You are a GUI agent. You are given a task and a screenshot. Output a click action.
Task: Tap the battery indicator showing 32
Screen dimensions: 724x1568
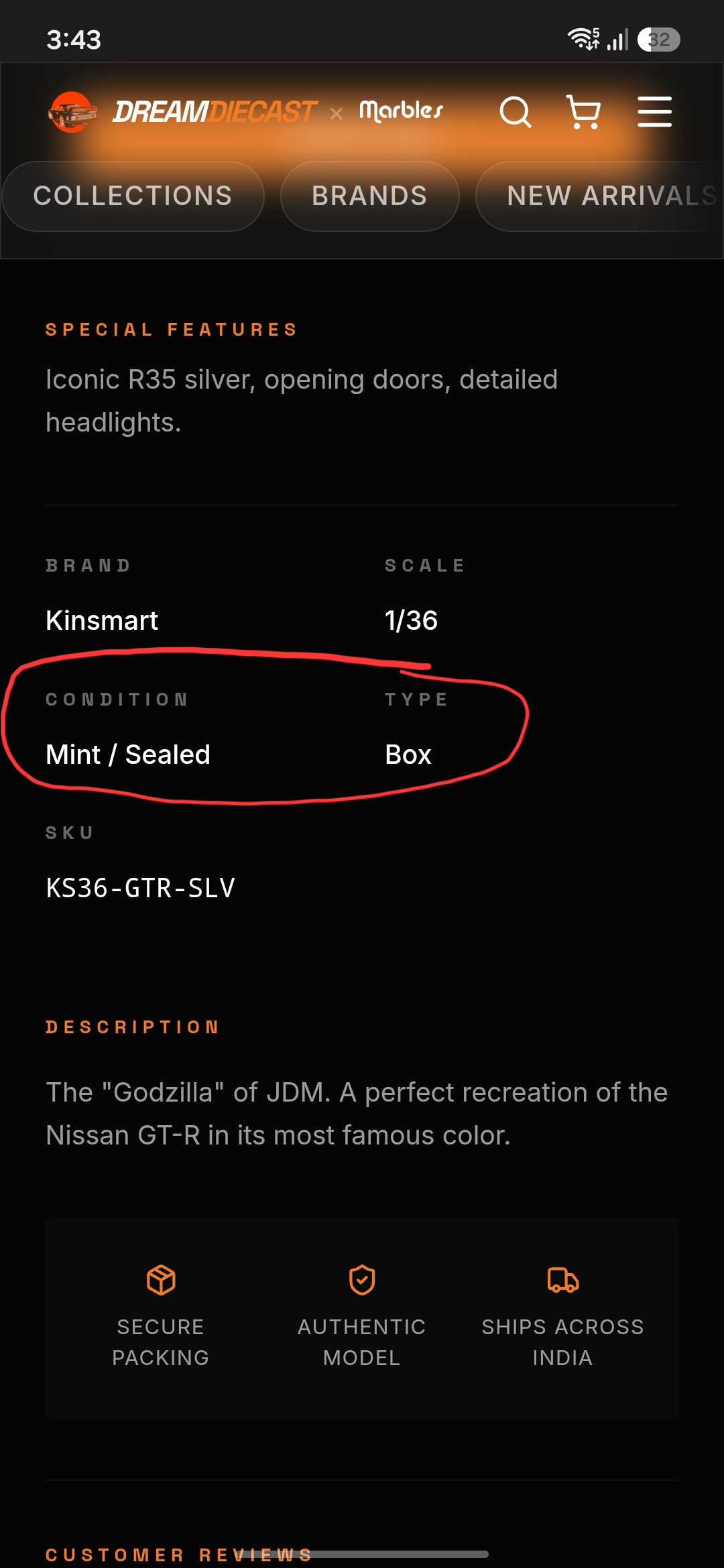(x=659, y=40)
